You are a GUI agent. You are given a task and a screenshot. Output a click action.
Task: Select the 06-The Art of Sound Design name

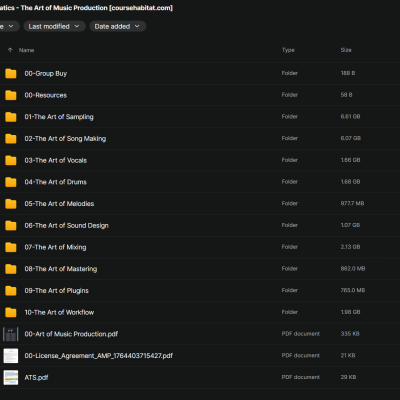point(67,225)
